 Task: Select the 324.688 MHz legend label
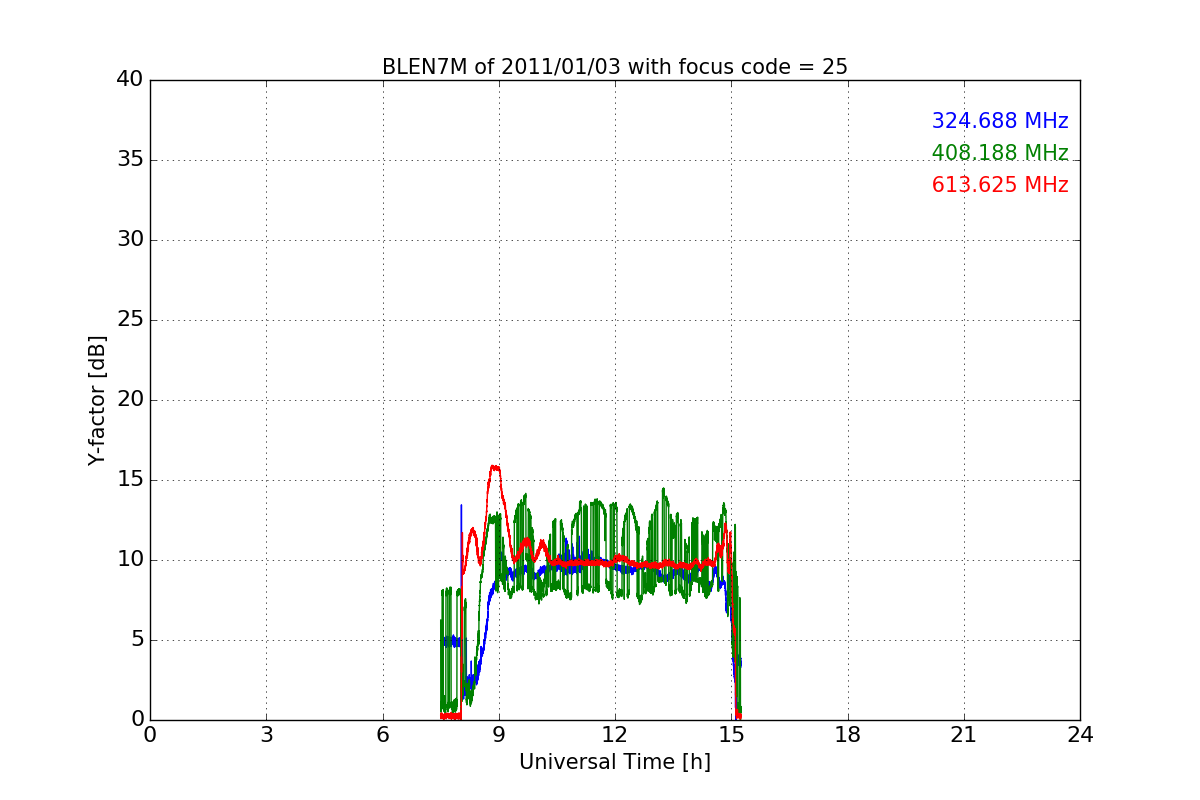point(1000,121)
